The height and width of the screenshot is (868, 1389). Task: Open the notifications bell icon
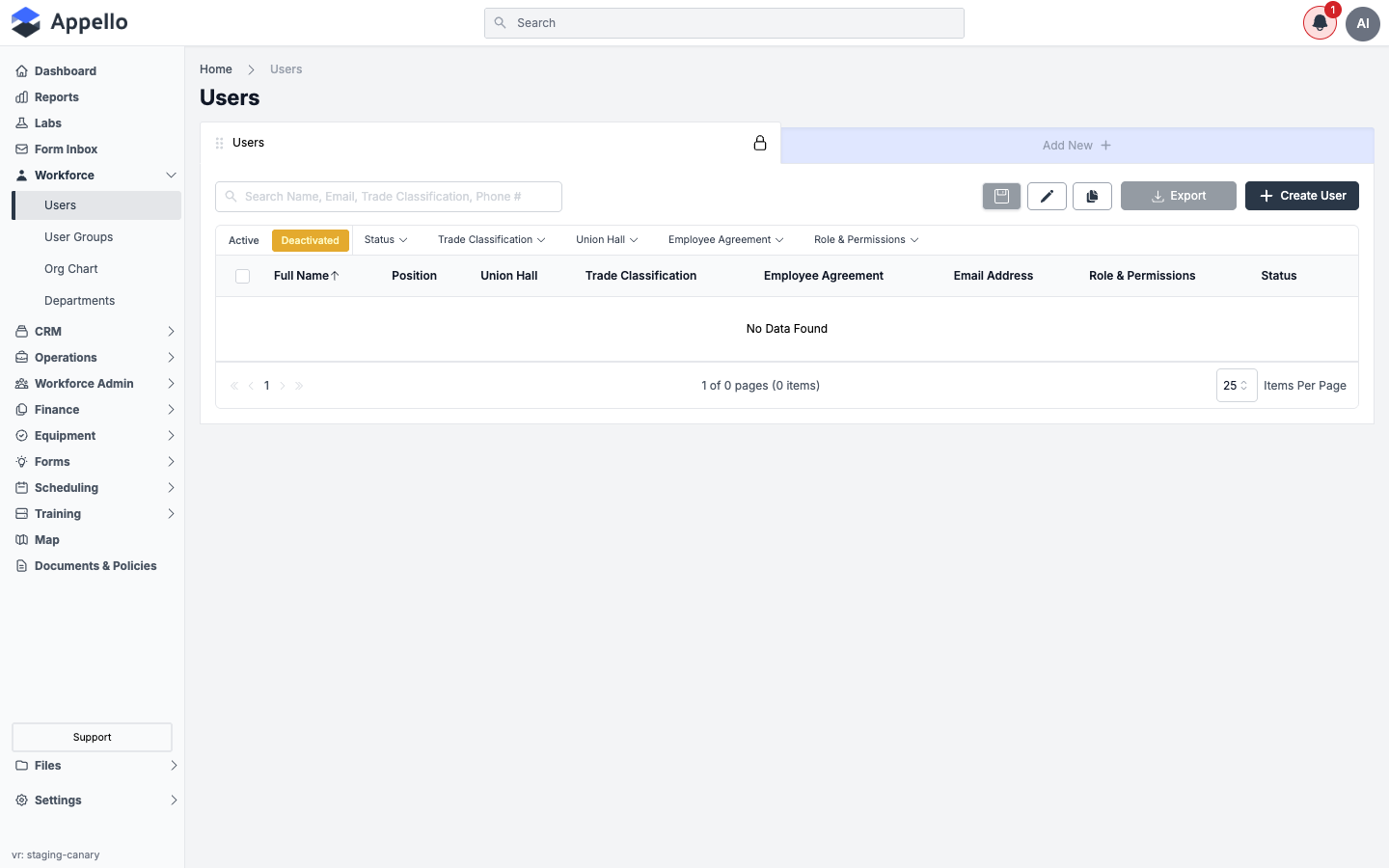click(1320, 23)
